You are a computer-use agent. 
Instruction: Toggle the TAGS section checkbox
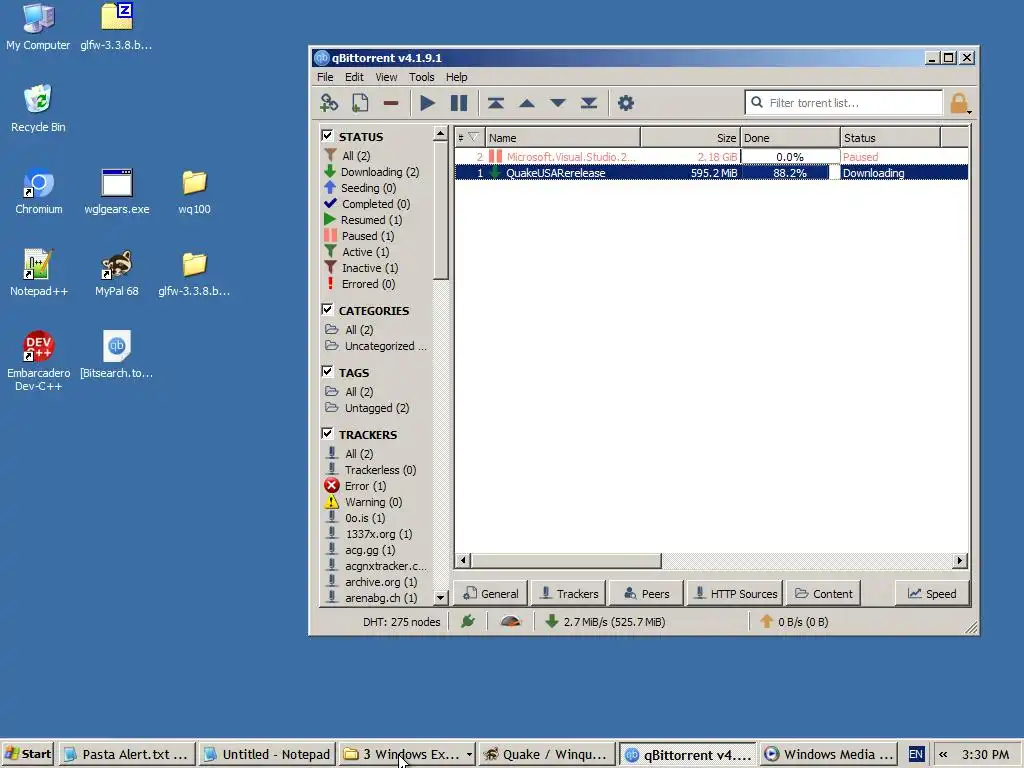tap(328, 372)
